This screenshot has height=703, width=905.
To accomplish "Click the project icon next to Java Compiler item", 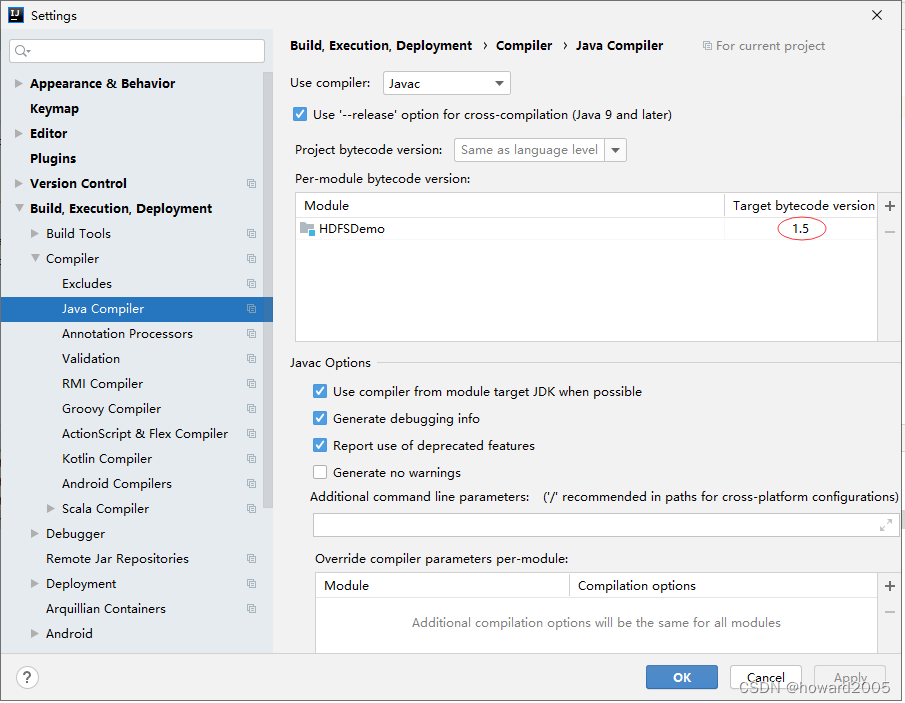I will (x=251, y=309).
